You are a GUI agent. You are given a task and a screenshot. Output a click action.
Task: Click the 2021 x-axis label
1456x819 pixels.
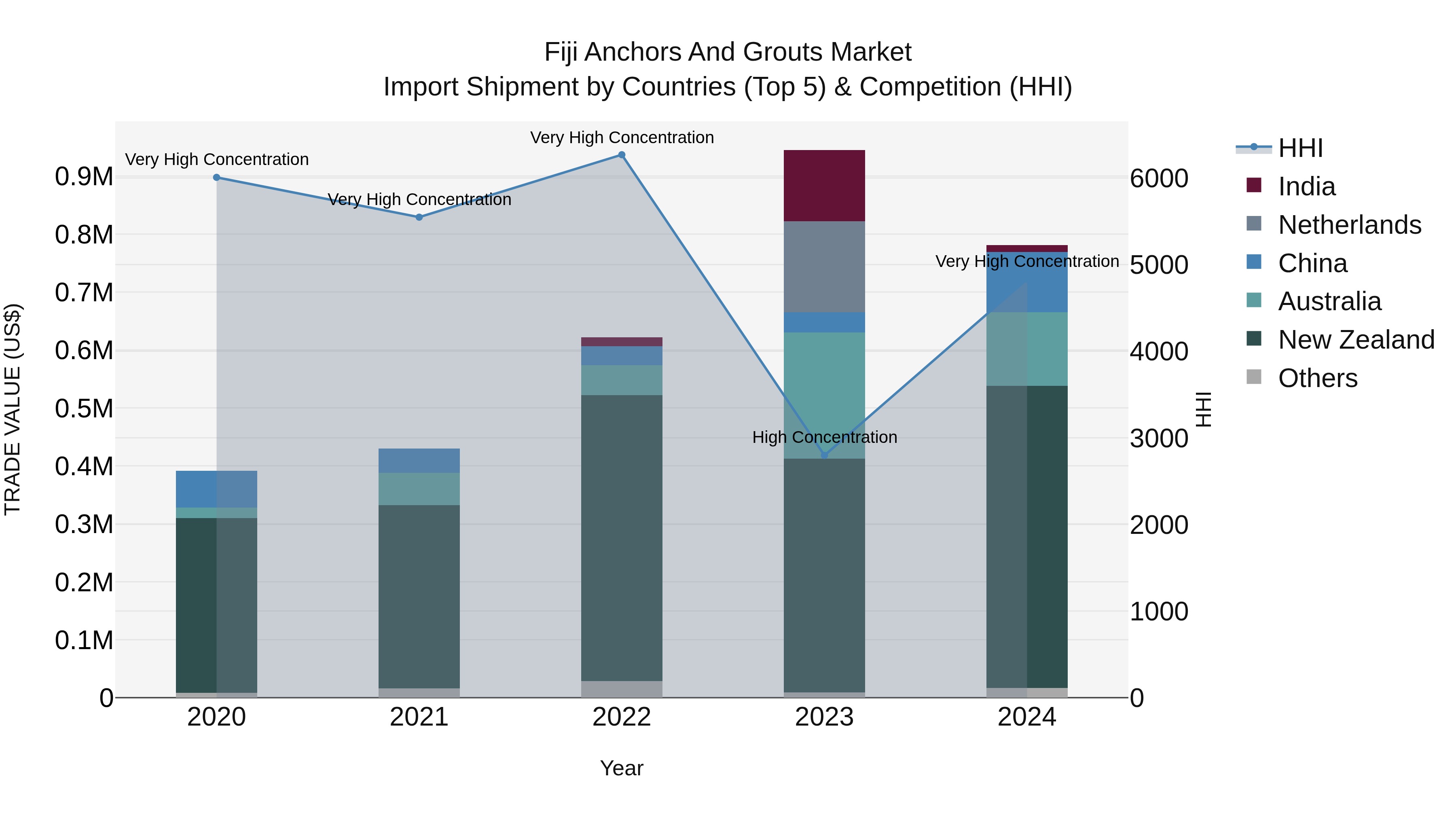419,717
